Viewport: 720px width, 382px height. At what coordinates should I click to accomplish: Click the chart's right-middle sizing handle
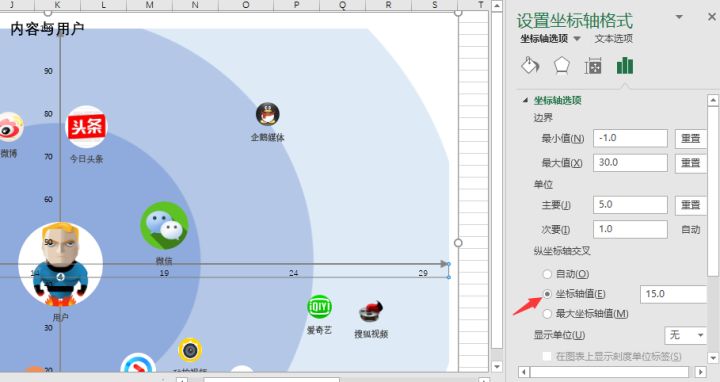[458, 243]
